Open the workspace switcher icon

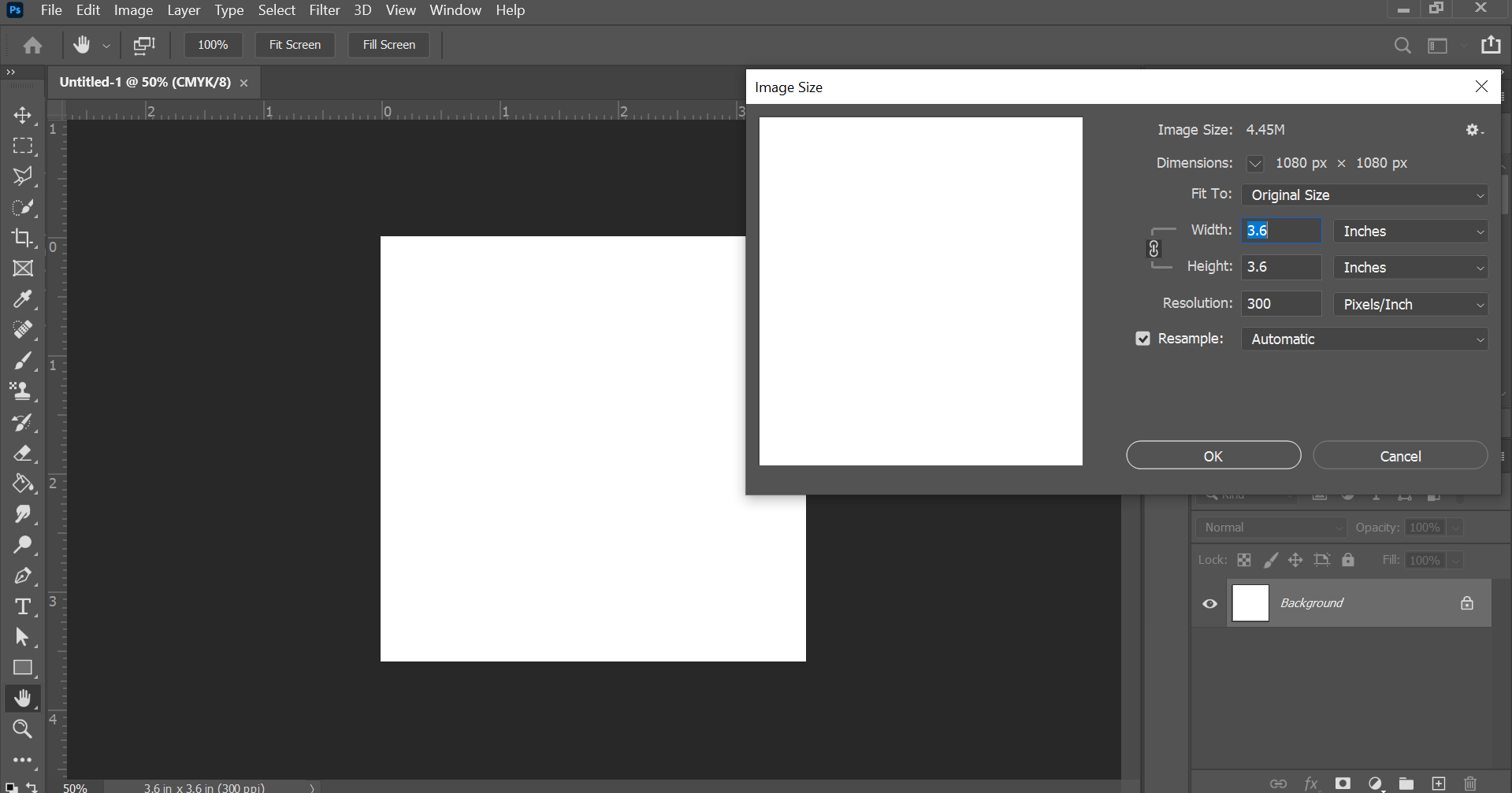tap(1438, 46)
